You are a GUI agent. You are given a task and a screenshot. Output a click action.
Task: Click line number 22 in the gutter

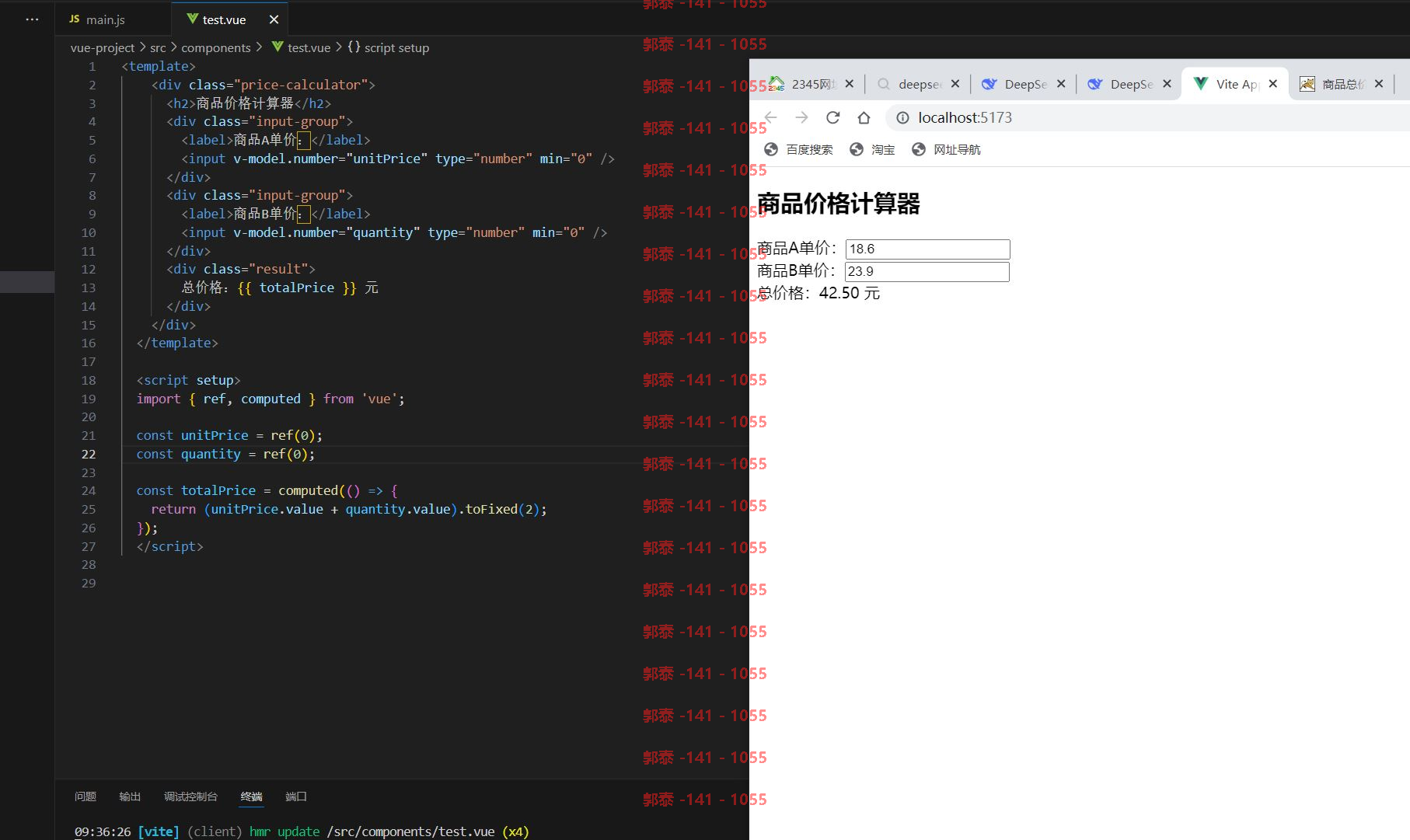pyautogui.click(x=89, y=454)
